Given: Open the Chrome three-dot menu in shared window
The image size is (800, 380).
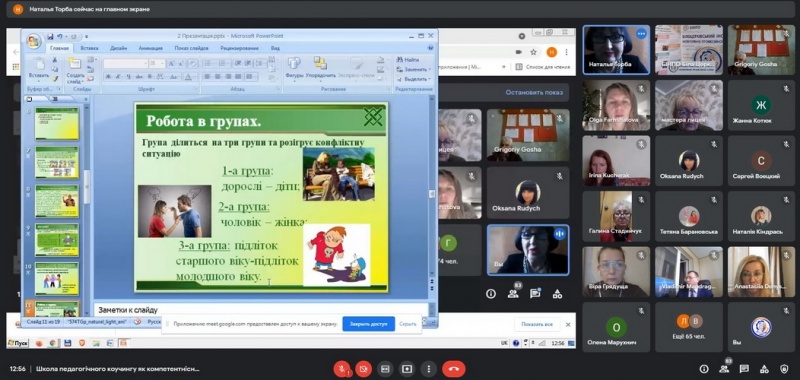Looking at the screenshot, I should click(566, 52).
